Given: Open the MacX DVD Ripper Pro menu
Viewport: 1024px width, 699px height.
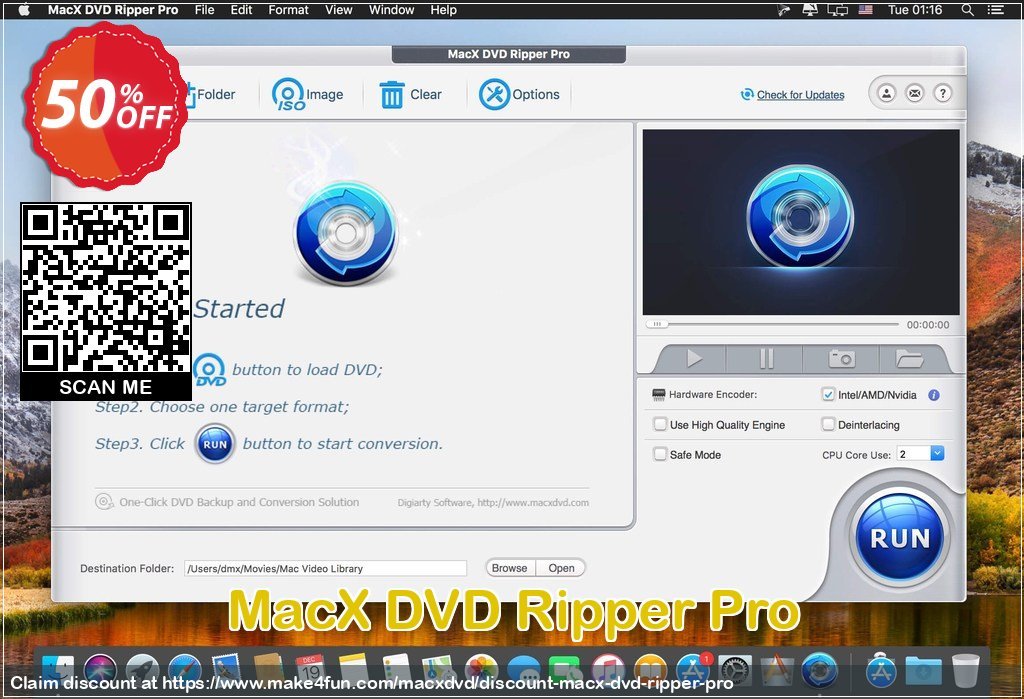Looking at the screenshot, I should coord(113,10).
